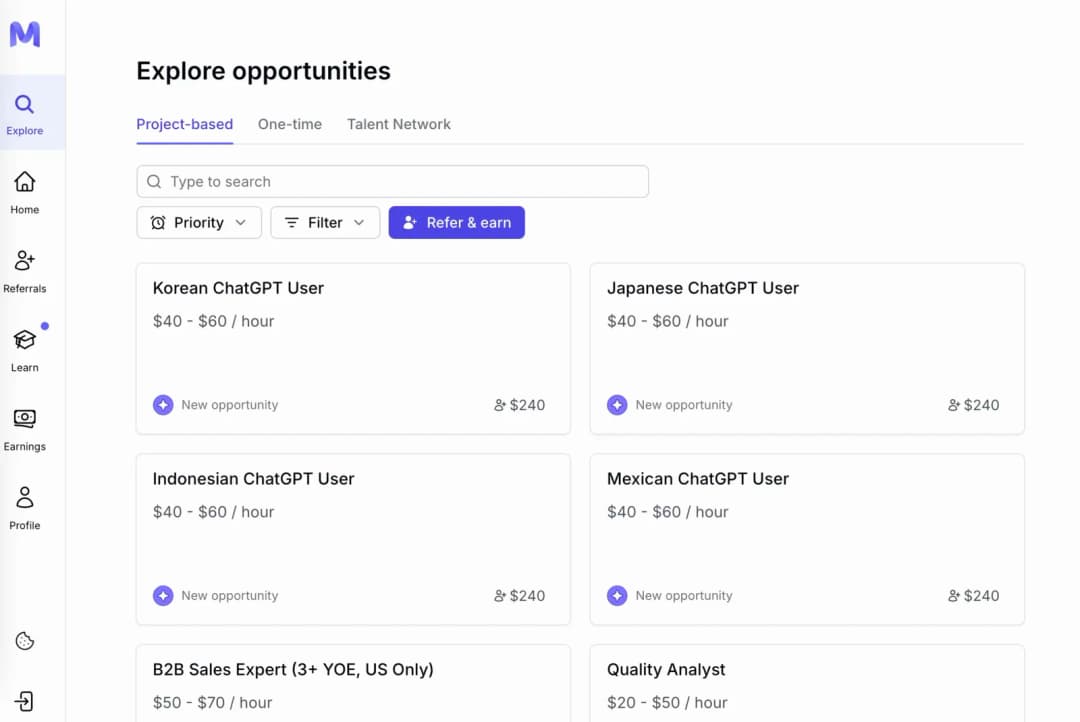This screenshot has height=722, width=1080.
Task: Open Referrals in sidebar
Action: click(25, 271)
